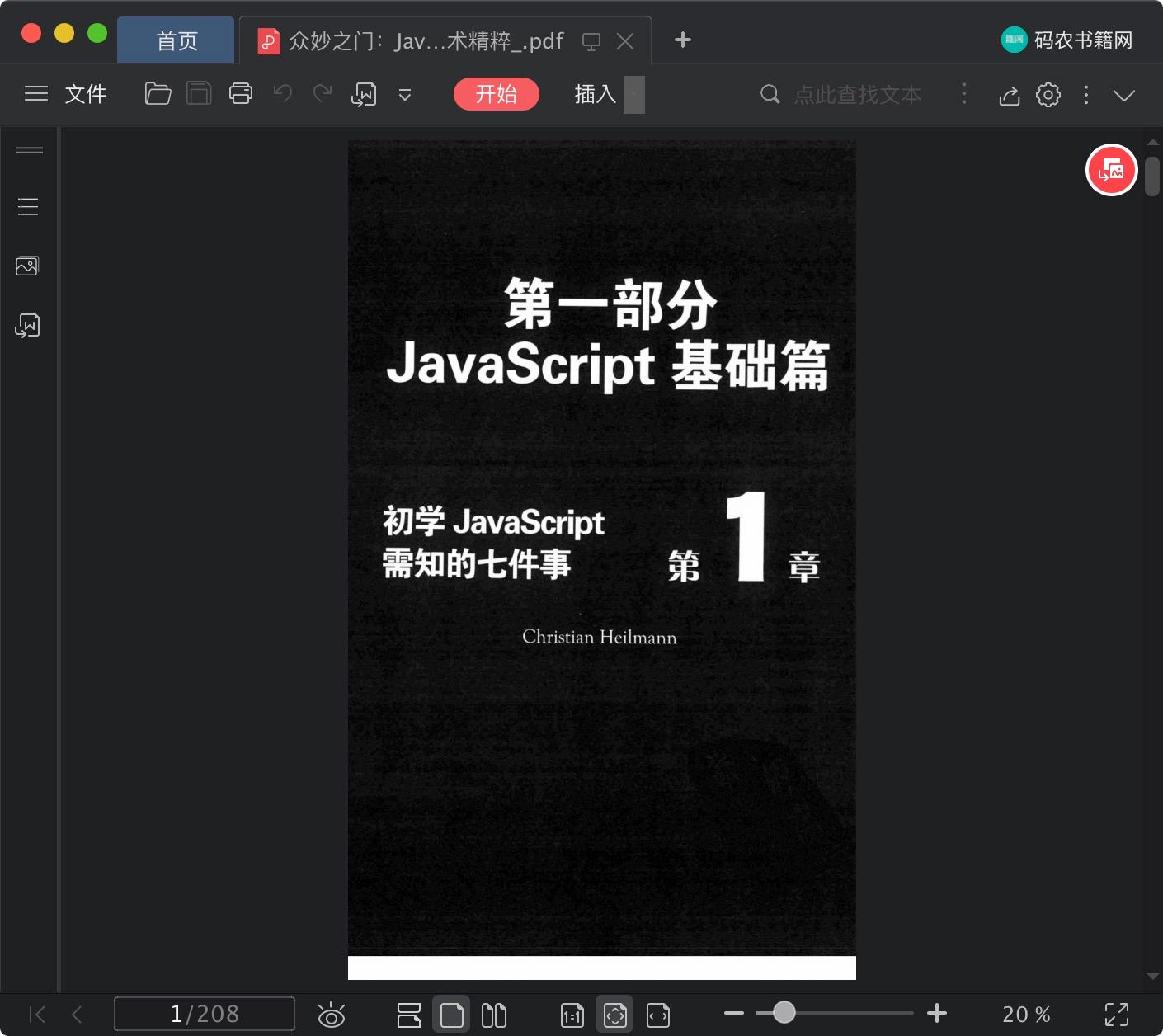1163x1036 pixels.
Task: Set zoom to actual size 1:1
Action: click(572, 1015)
